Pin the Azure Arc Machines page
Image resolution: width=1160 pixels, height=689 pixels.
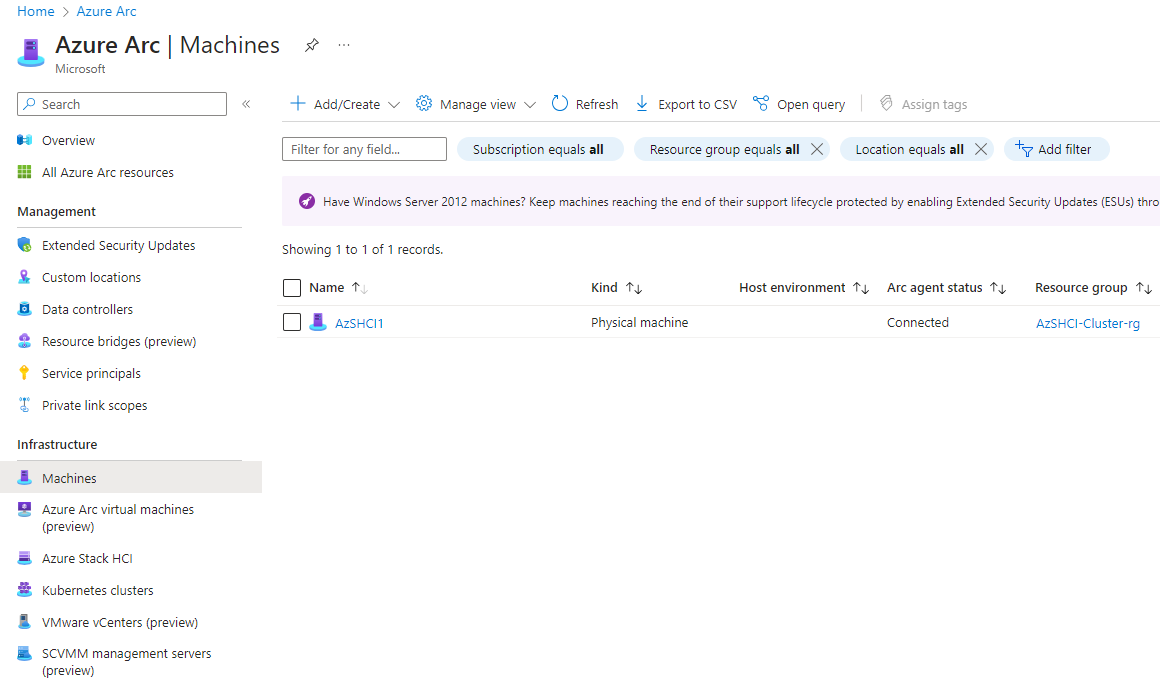312,46
